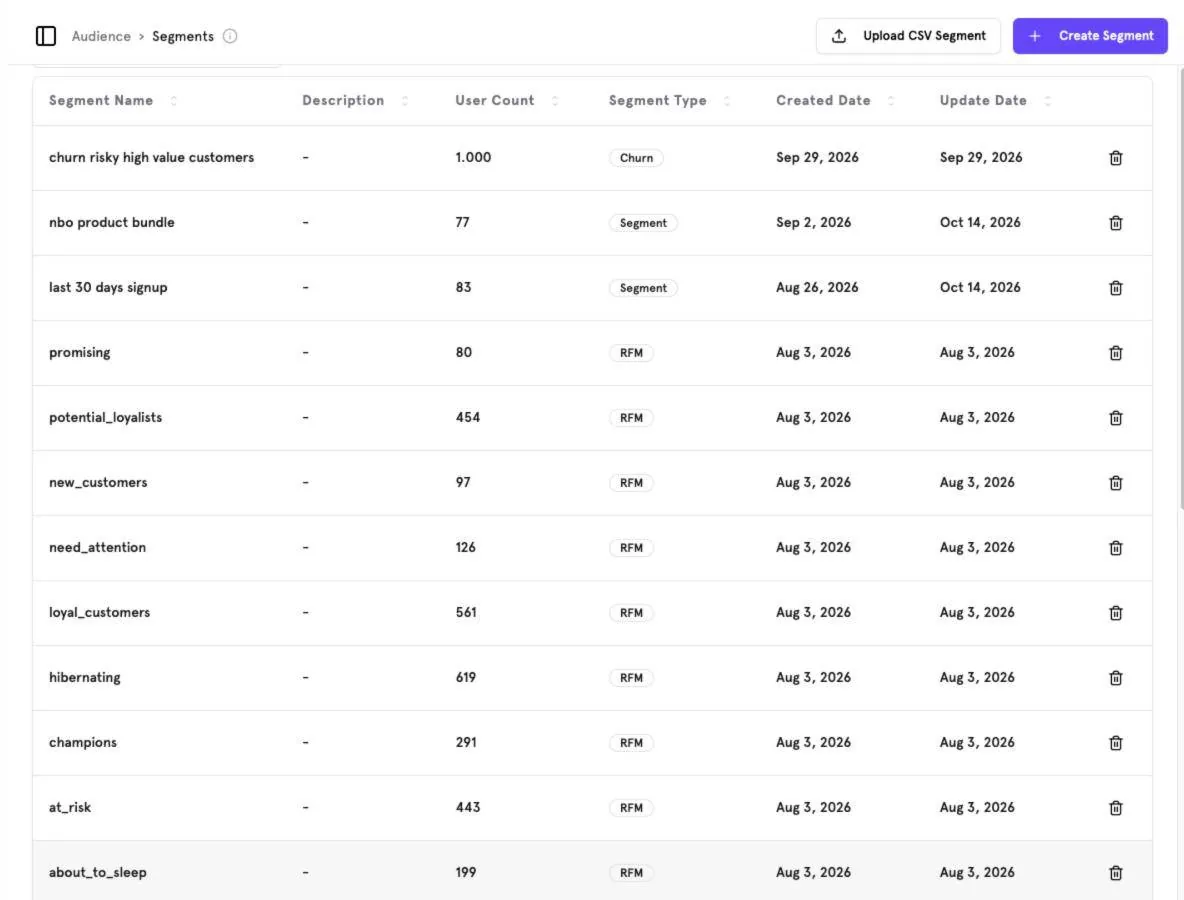Open the promising segment row
1184x900 pixels.
pos(592,353)
